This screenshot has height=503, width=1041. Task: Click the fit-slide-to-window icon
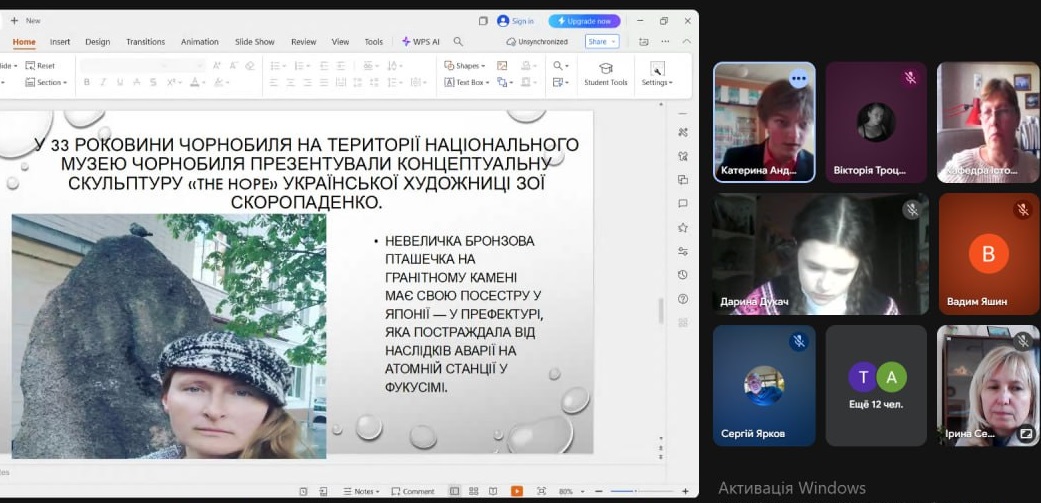point(541,491)
